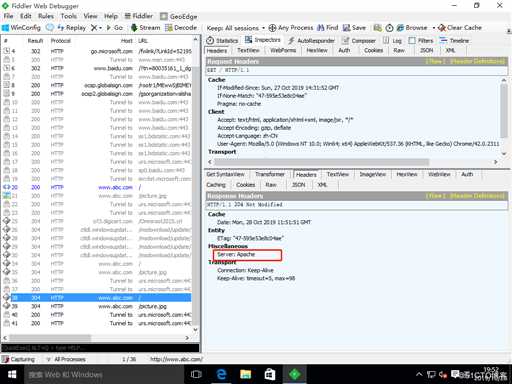
Task: Open the View menu
Action: coord(90,16)
